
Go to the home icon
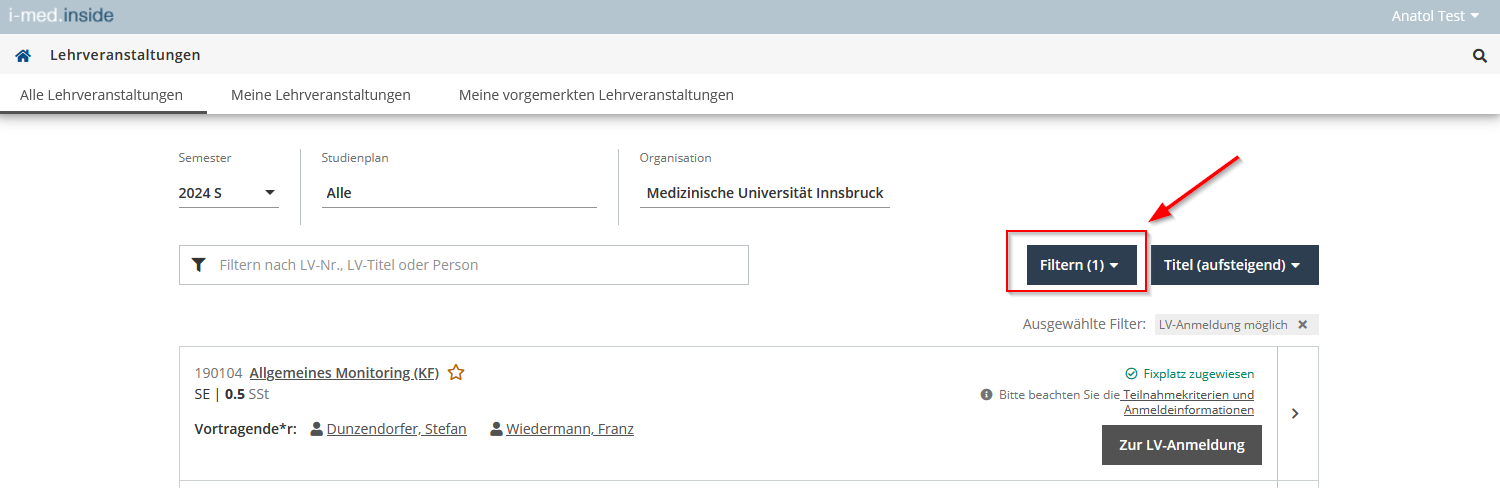coord(23,56)
